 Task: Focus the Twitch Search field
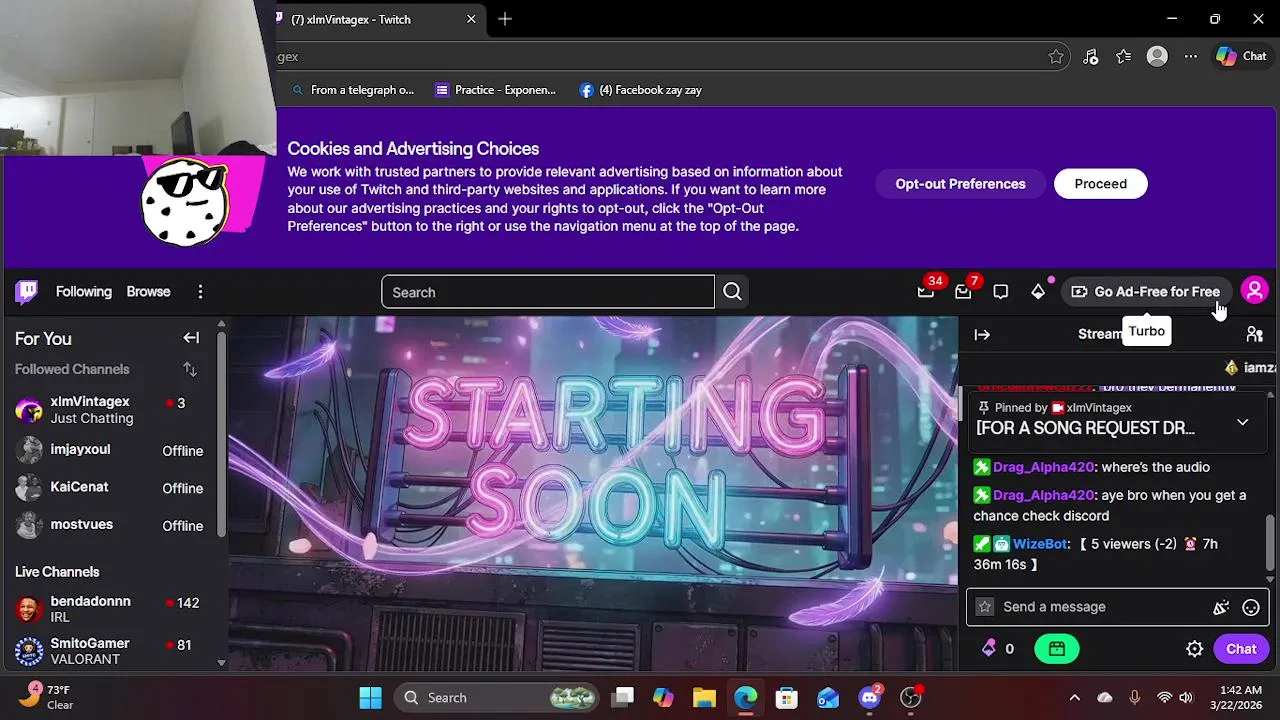(548, 292)
